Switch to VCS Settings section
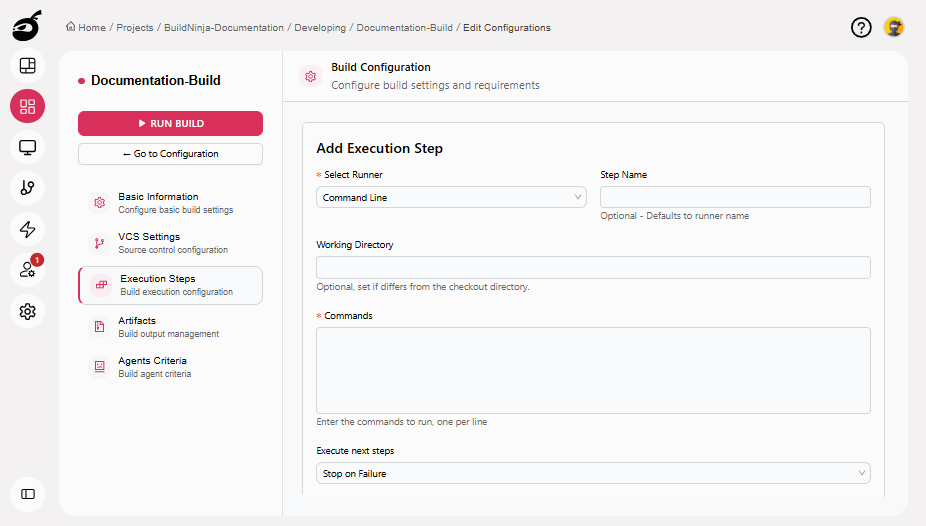 170,243
